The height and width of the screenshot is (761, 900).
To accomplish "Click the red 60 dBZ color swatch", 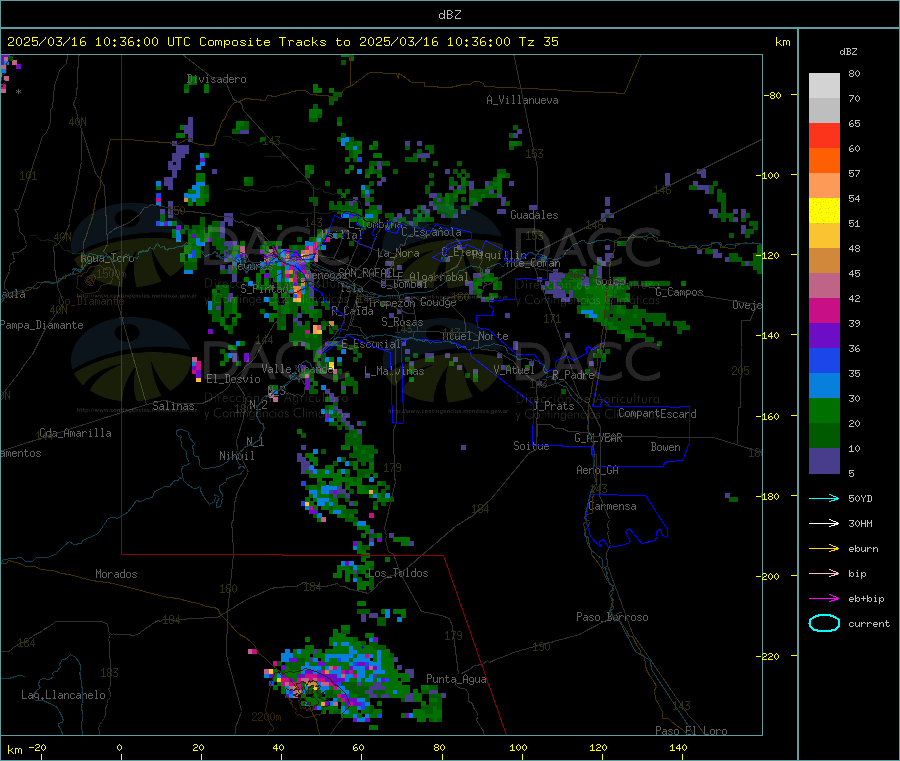I will [x=824, y=135].
